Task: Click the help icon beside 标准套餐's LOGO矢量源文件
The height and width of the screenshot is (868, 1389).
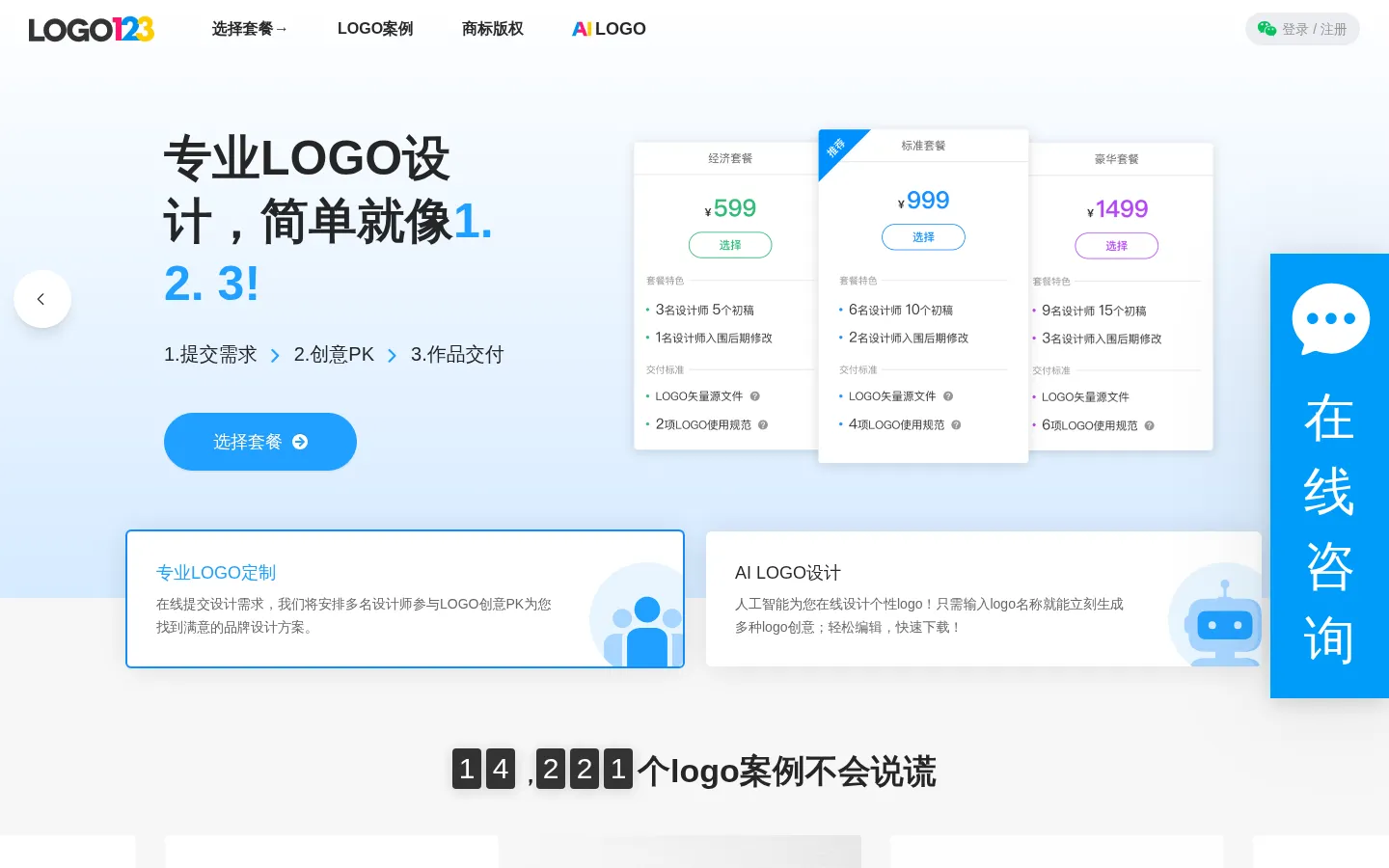Action: point(948,396)
